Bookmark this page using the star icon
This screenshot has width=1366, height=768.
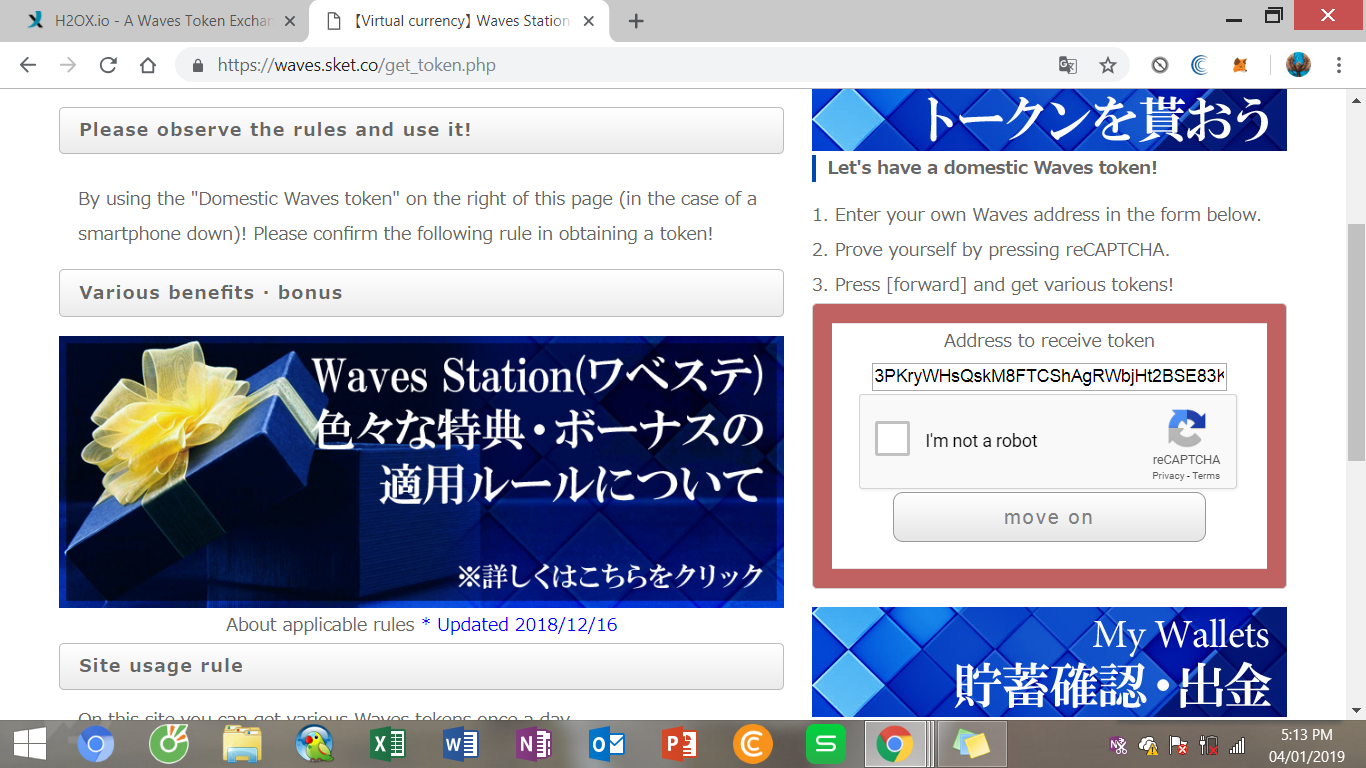(x=1107, y=63)
